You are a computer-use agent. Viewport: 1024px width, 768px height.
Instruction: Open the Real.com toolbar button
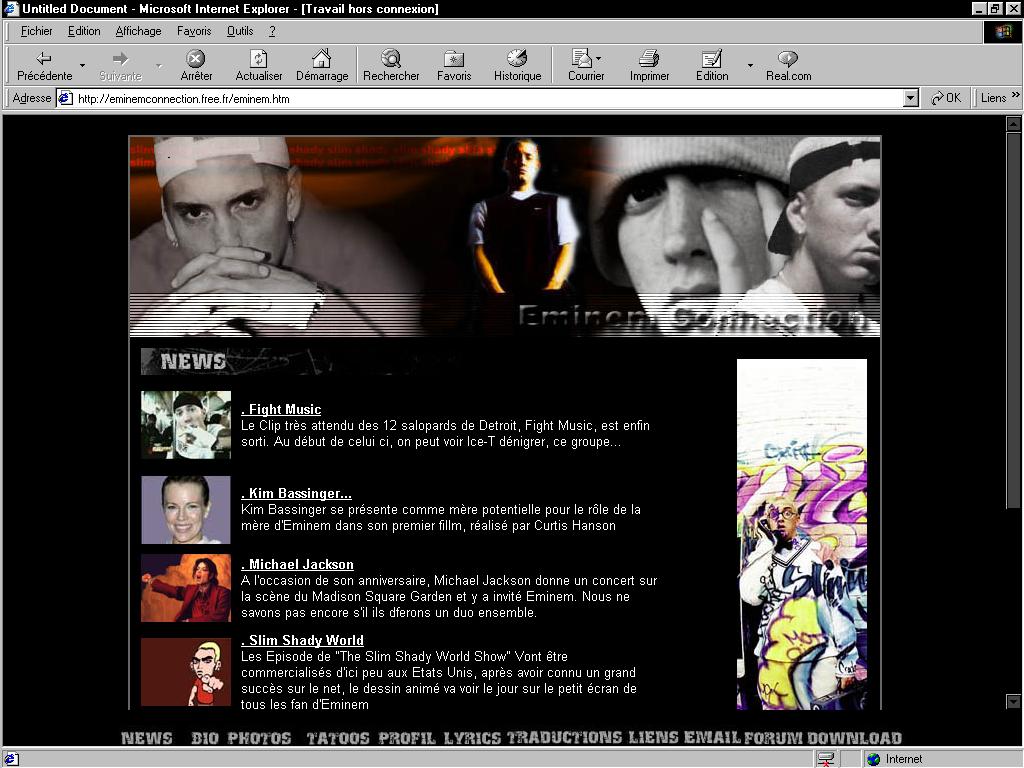click(x=788, y=66)
